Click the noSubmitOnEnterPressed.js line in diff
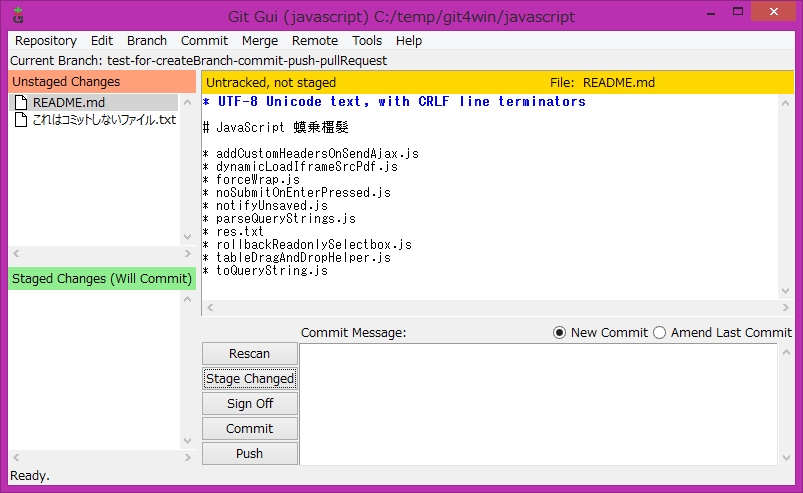This screenshot has width=803, height=493. [297, 192]
